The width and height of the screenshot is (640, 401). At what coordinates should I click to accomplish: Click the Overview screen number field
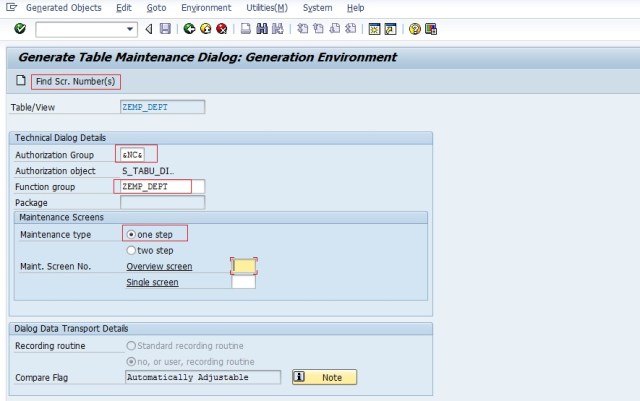coord(244,266)
